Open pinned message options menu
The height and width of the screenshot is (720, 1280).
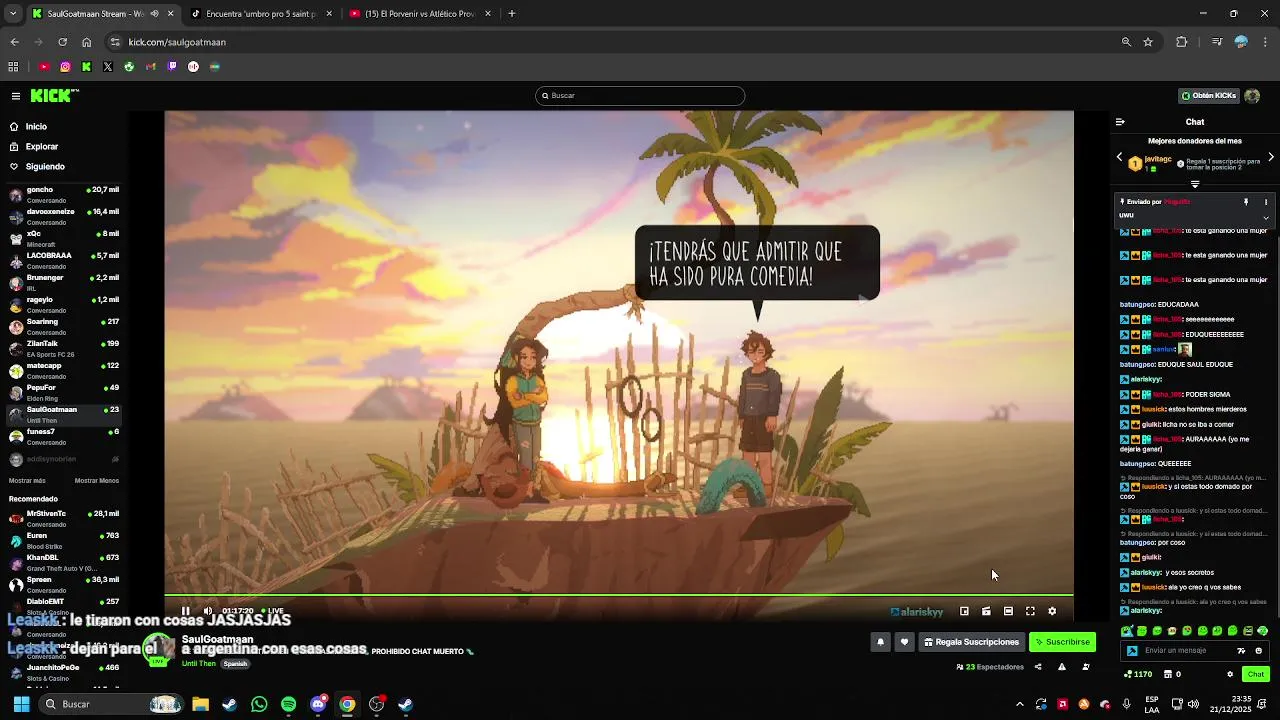pos(1266,202)
